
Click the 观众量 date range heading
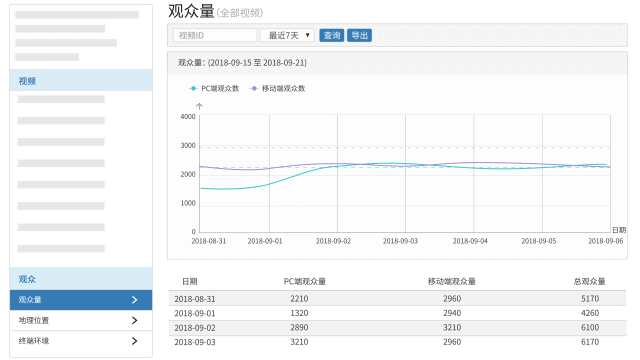[x=242, y=63]
